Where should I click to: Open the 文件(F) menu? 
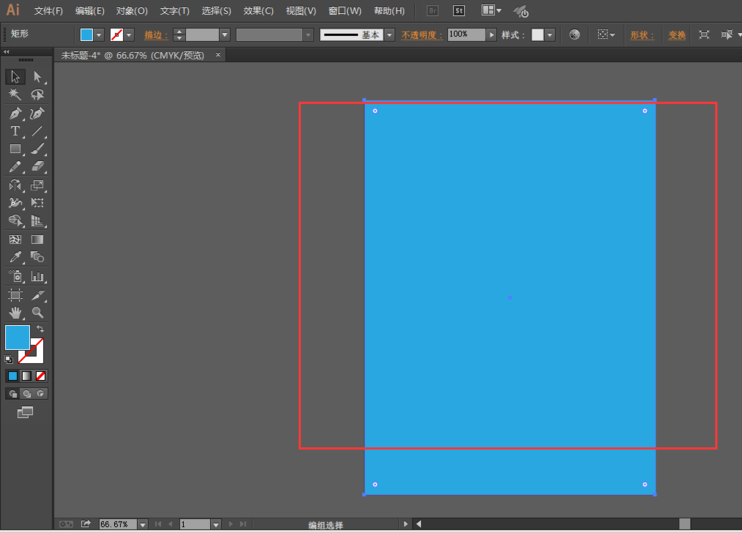[x=48, y=10]
